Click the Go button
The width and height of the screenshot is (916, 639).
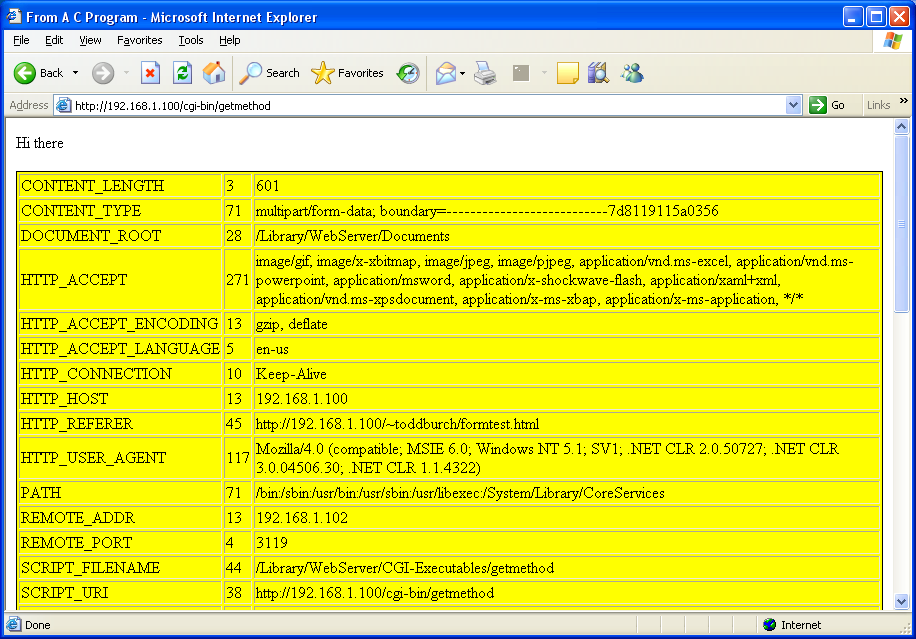pos(827,105)
